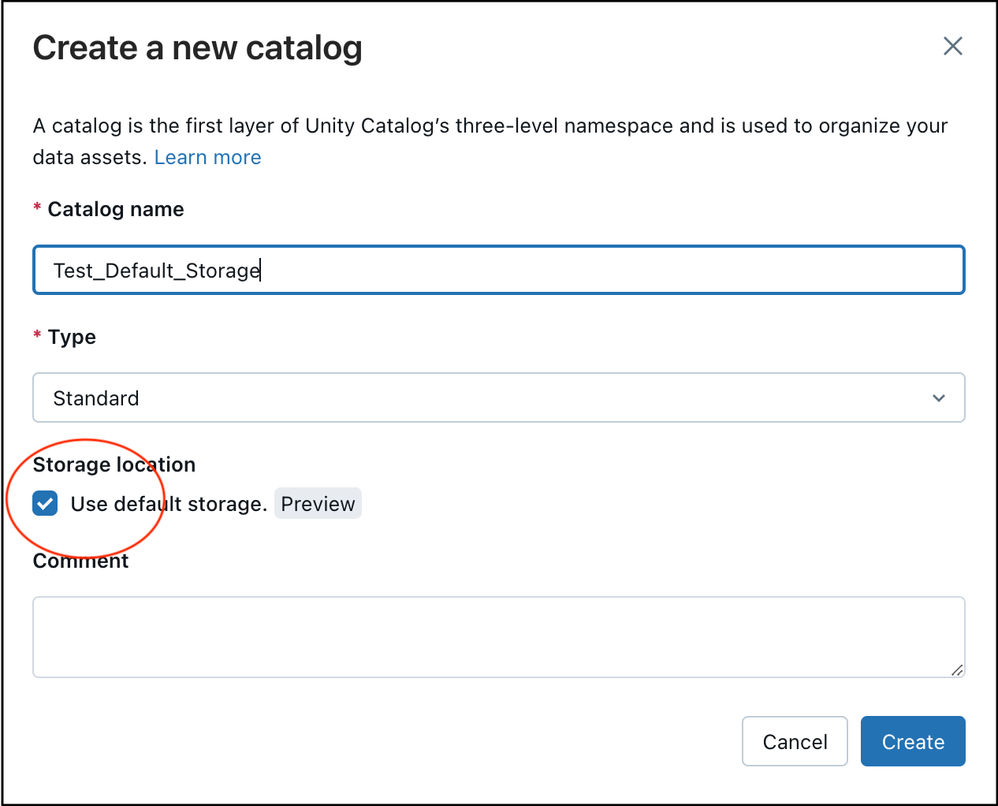Click the Preview badge

[x=318, y=504]
